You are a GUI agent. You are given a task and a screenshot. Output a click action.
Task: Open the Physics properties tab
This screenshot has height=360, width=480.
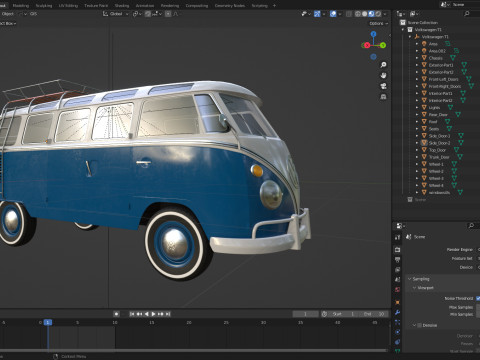pyautogui.click(x=397, y=332)
